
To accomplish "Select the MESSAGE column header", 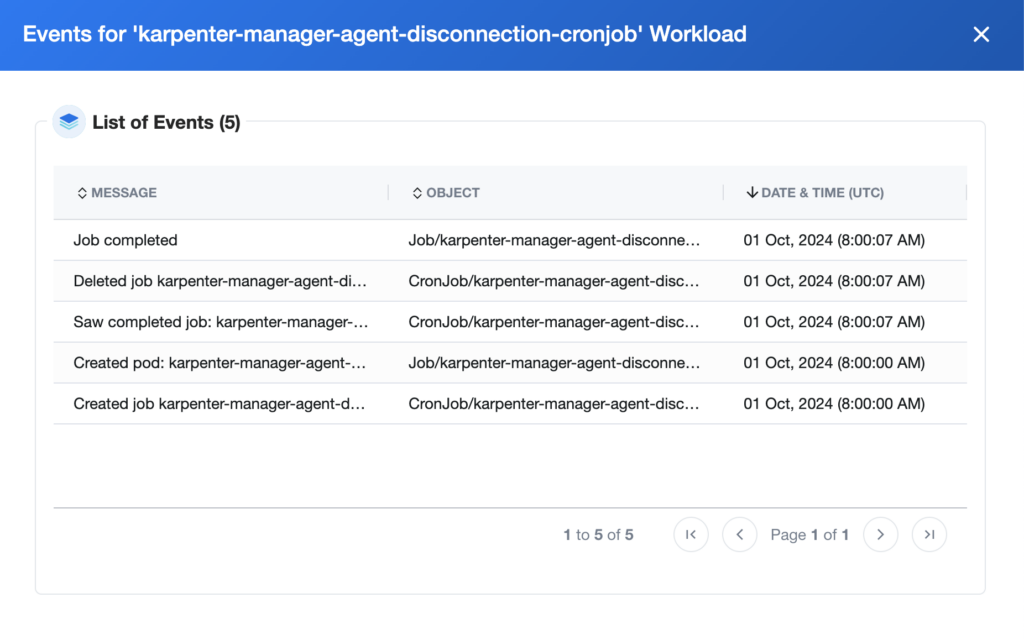I will point(124,192).
